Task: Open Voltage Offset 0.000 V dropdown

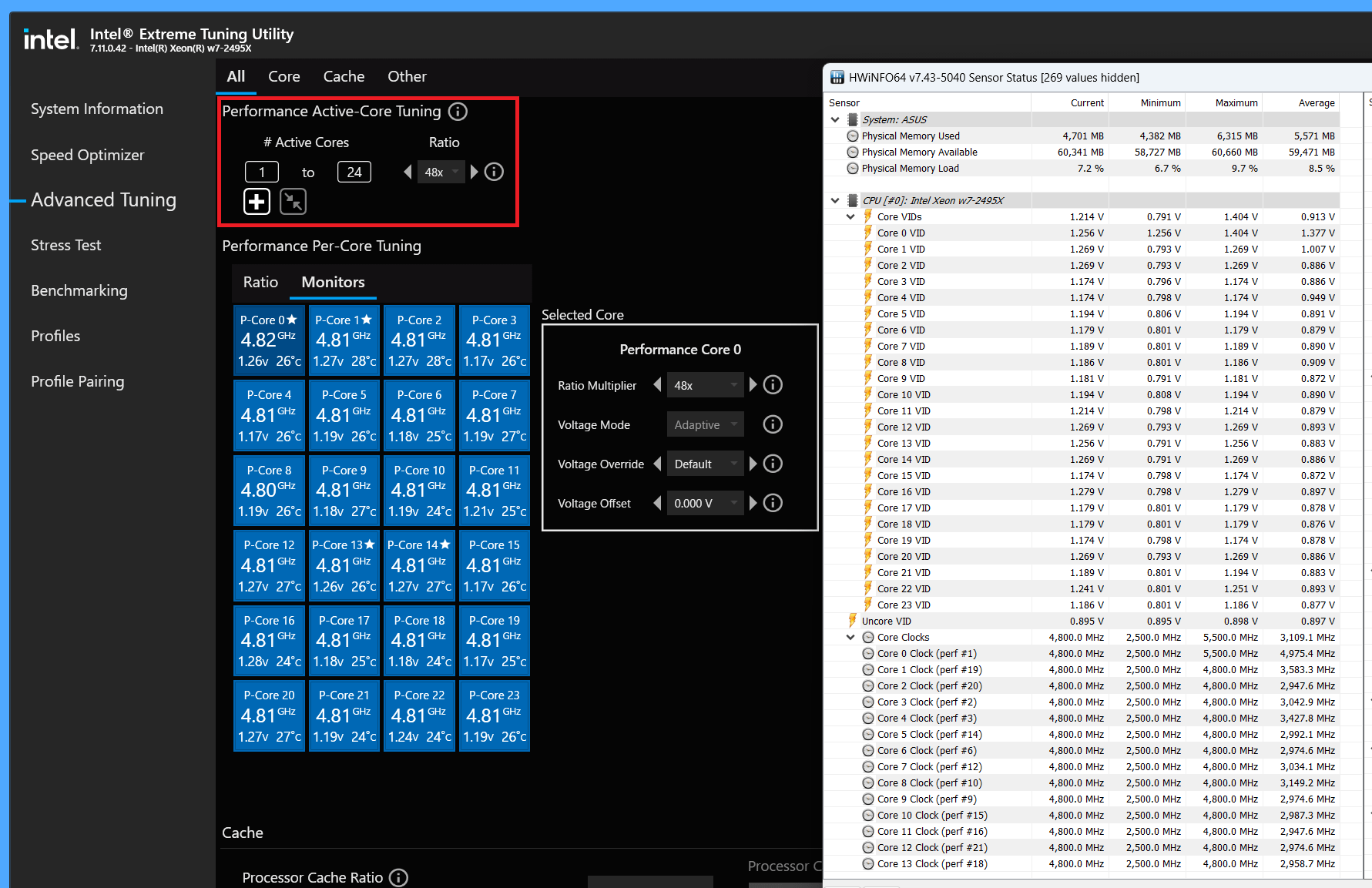Action: pyautogui.click(x=706, y=503)
